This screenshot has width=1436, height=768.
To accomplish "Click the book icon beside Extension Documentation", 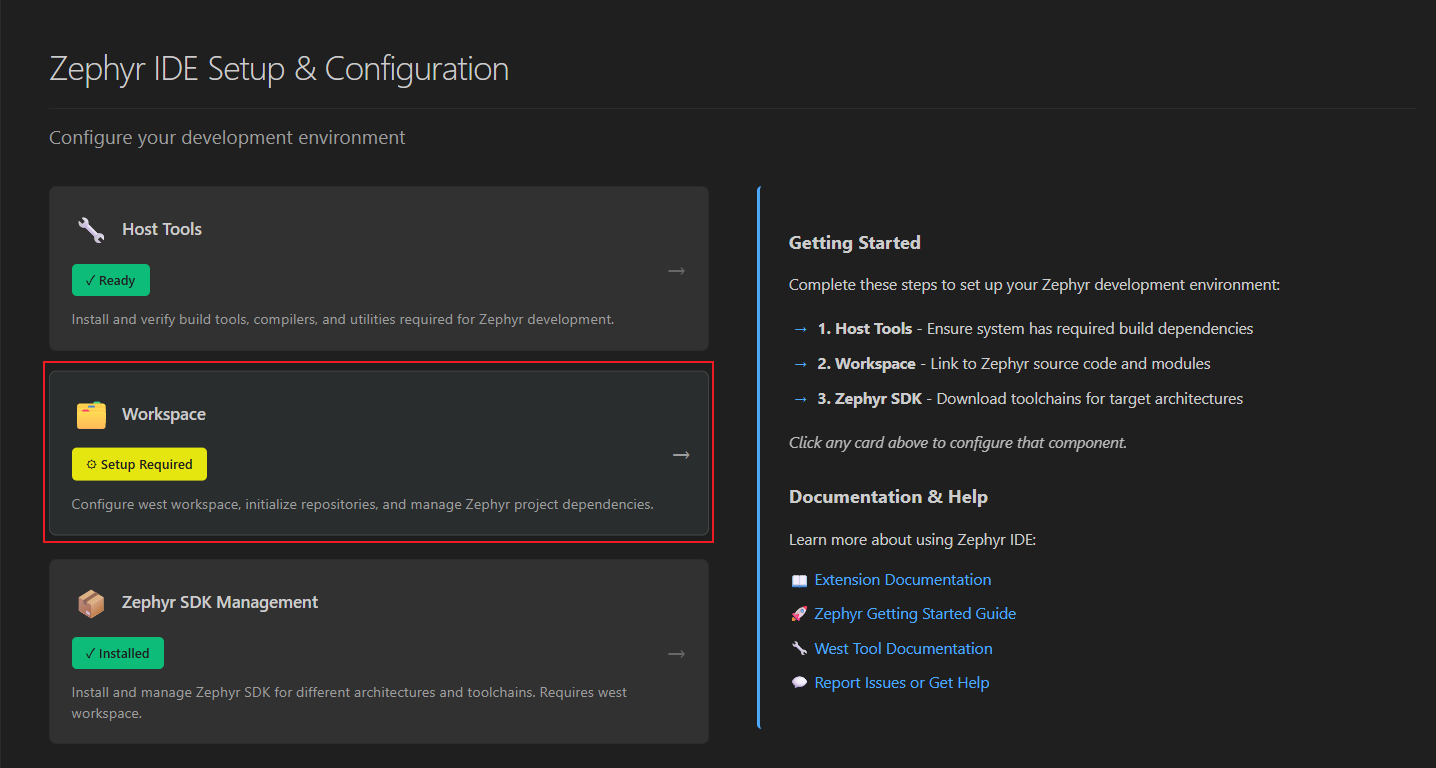I will tap(799, 581).
